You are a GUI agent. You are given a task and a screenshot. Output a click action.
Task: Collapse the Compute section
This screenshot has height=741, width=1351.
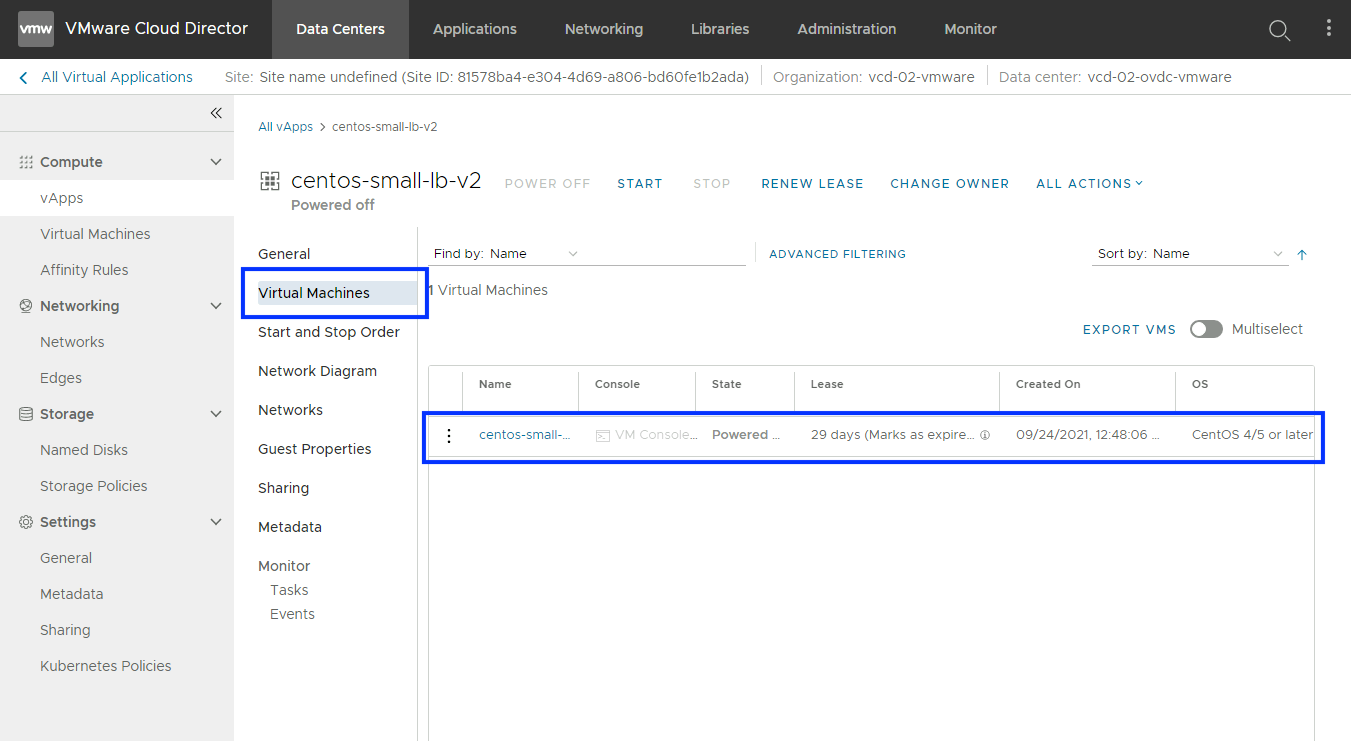(x=216, y=162)
